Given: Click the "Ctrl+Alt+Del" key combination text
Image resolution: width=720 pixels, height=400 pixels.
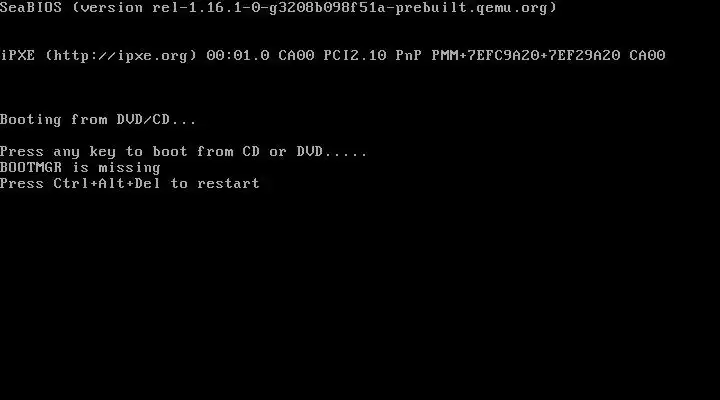Looking at the screenshot, I should (x=107, y=184).
